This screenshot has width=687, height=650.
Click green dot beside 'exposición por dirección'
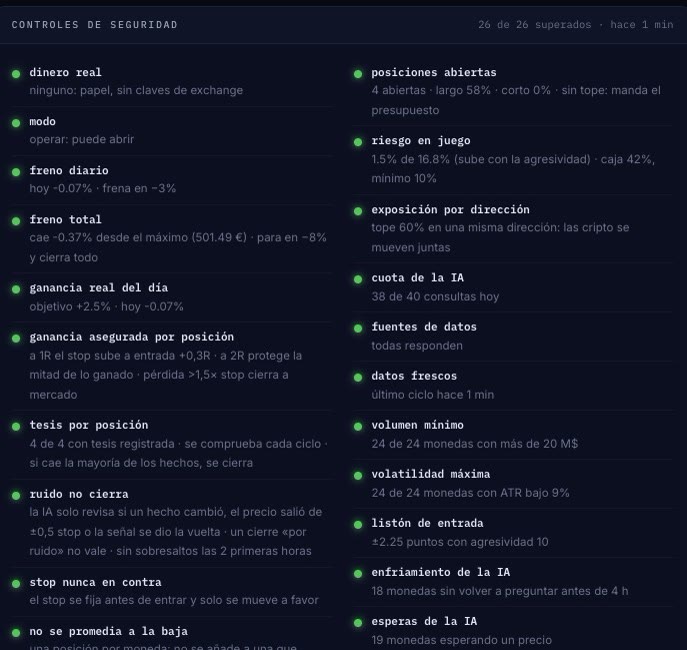(x=358, y=211)
